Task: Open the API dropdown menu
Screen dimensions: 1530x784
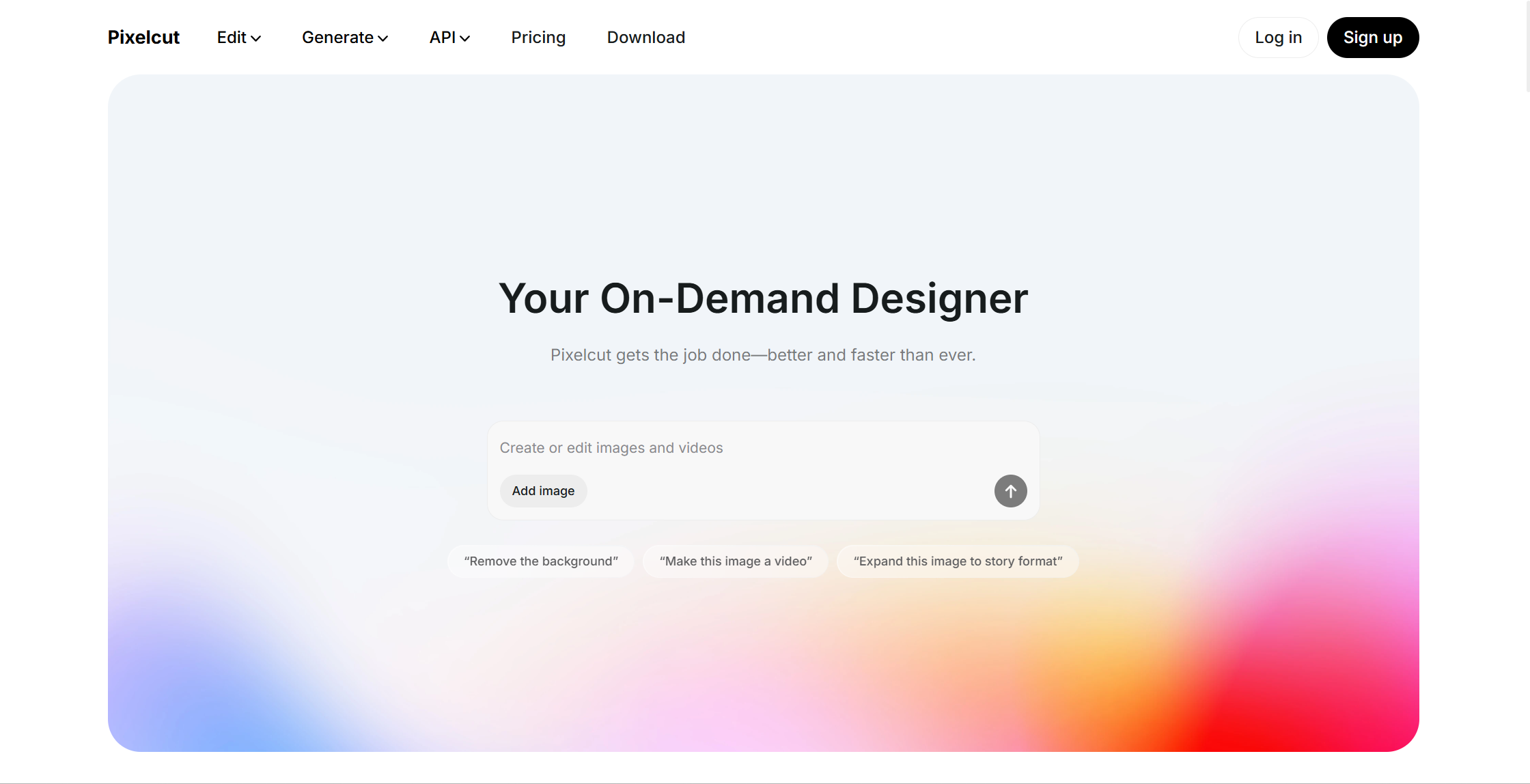Action: 443,38
